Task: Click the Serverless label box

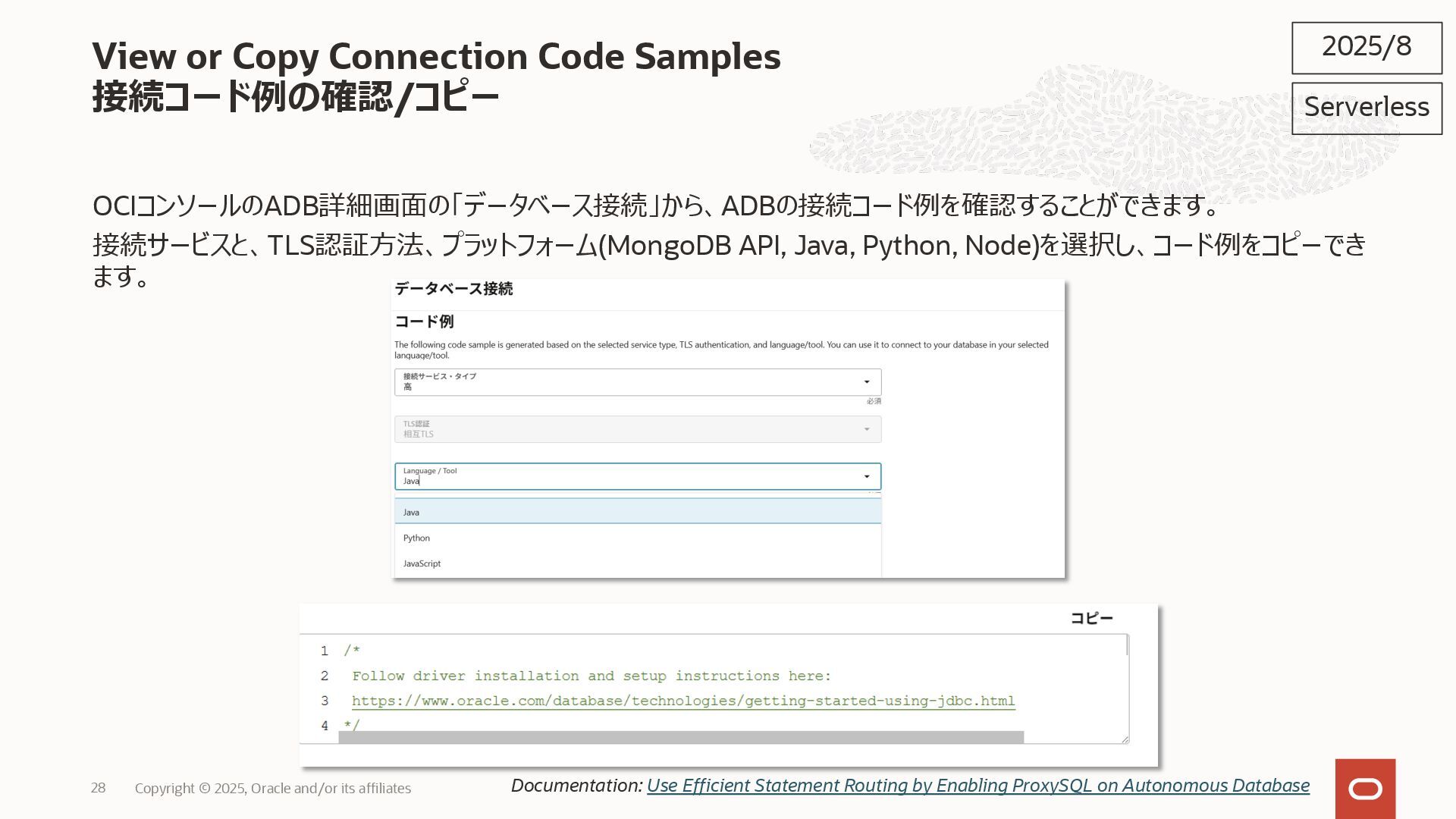Action: [x=1367, y=108]
